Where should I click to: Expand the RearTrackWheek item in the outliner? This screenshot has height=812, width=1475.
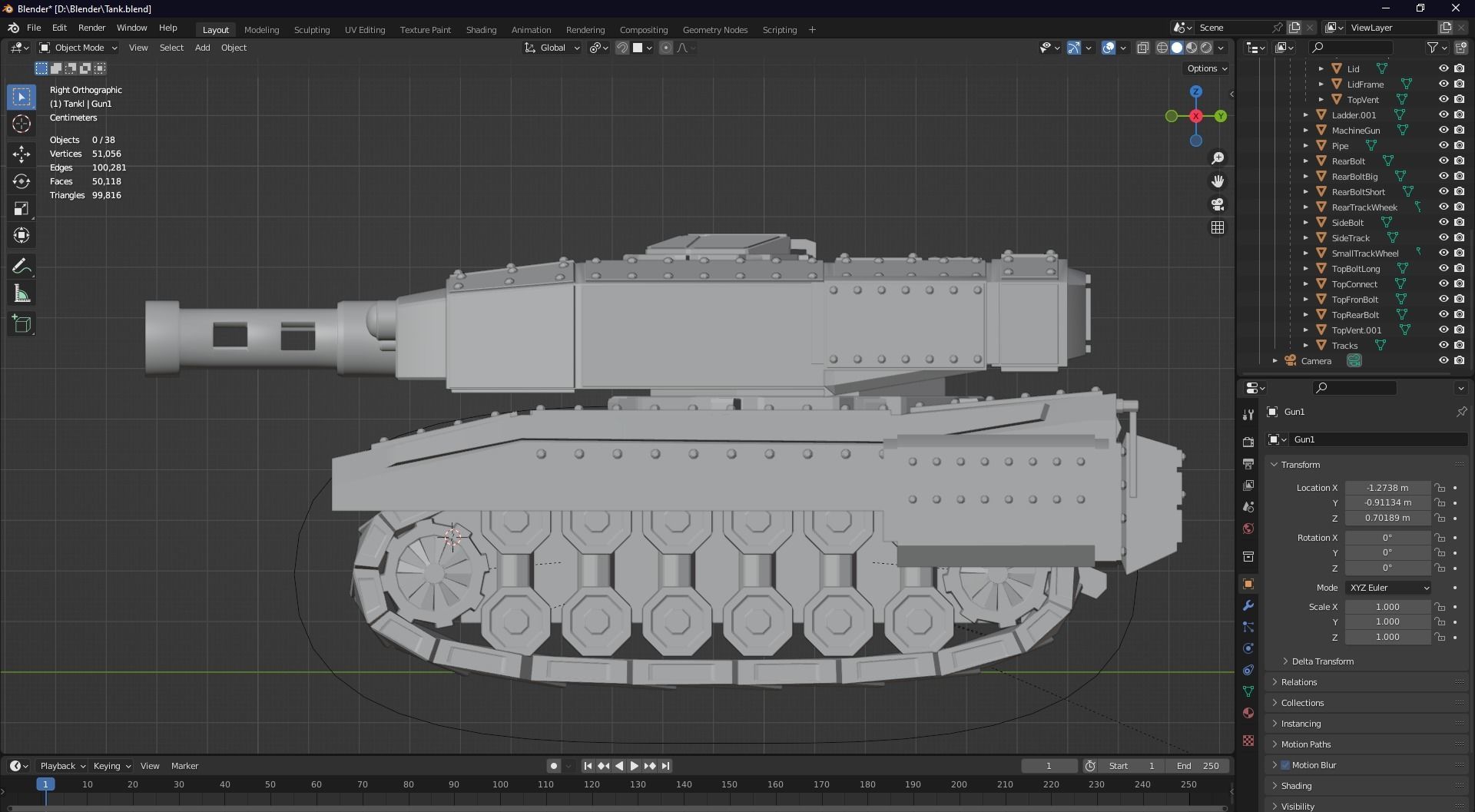[1306, 207]
